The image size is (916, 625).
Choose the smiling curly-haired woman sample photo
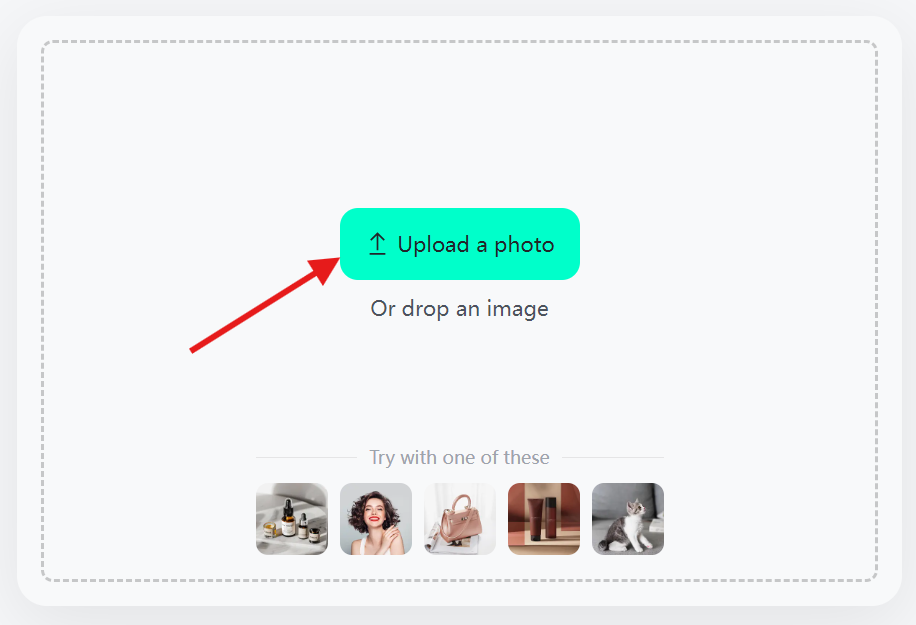coord(376,519)
